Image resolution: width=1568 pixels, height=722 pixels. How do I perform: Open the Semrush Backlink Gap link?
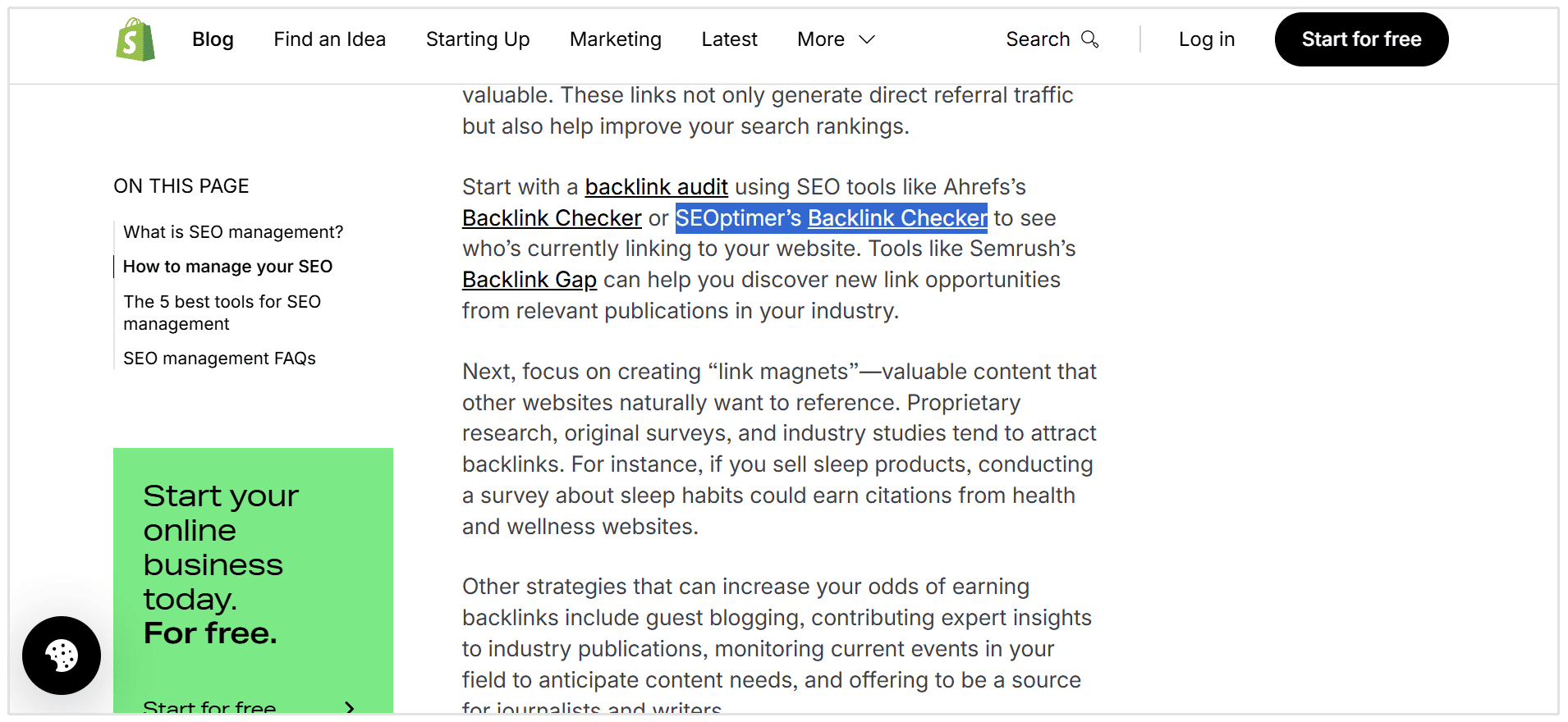pos(530,279)
